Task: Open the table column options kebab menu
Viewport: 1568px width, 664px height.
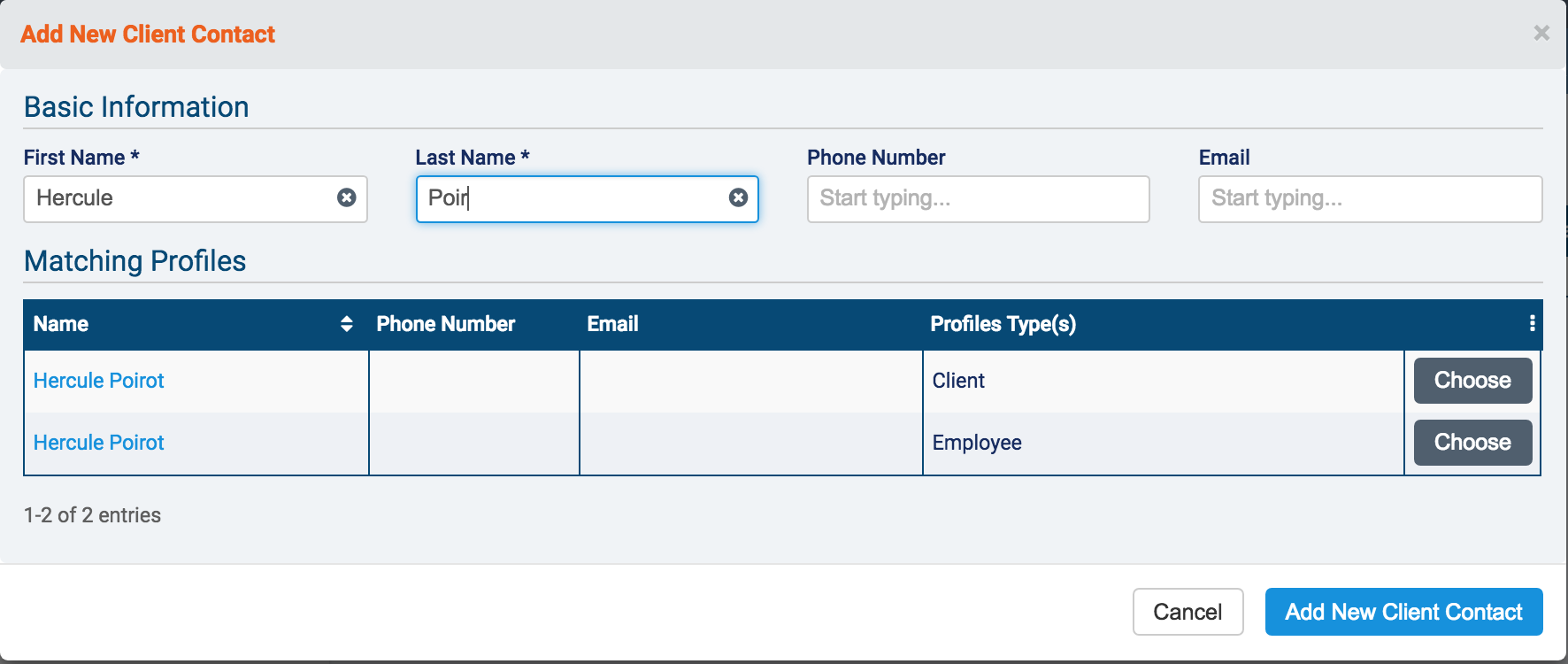Action: pos(1532,324)
